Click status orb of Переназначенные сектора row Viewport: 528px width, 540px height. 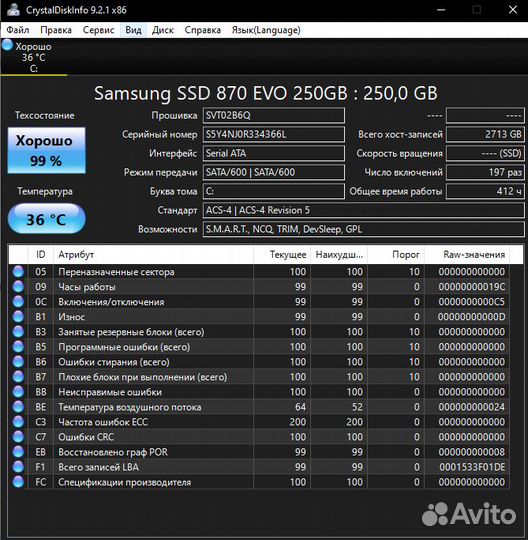[18, 272]
